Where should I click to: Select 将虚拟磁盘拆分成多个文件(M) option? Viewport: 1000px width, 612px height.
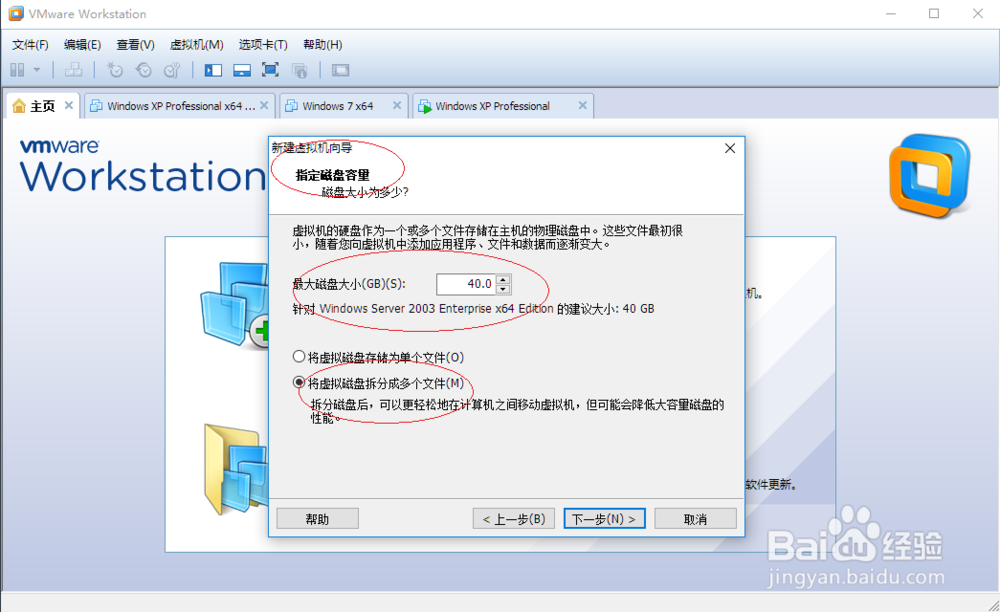point(378,383)
